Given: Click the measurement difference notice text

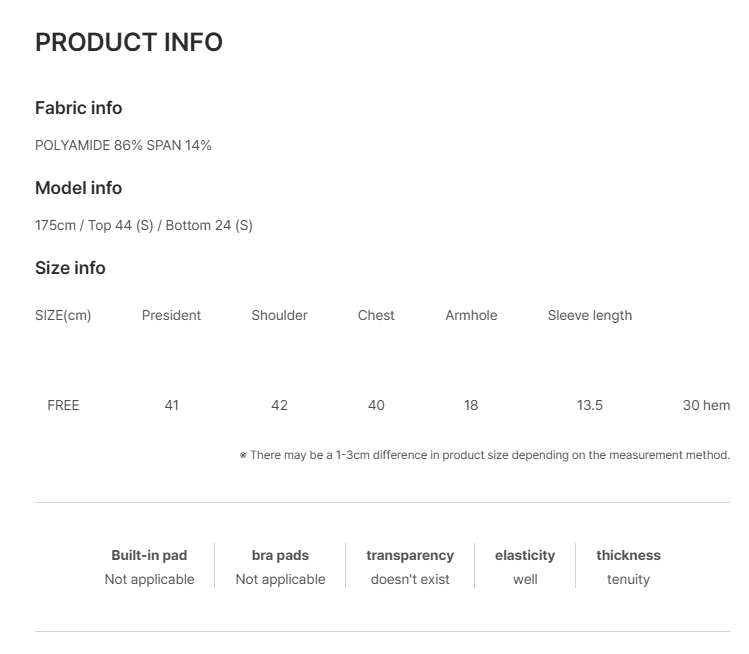Looking at the screenshot, I should 485,455.
